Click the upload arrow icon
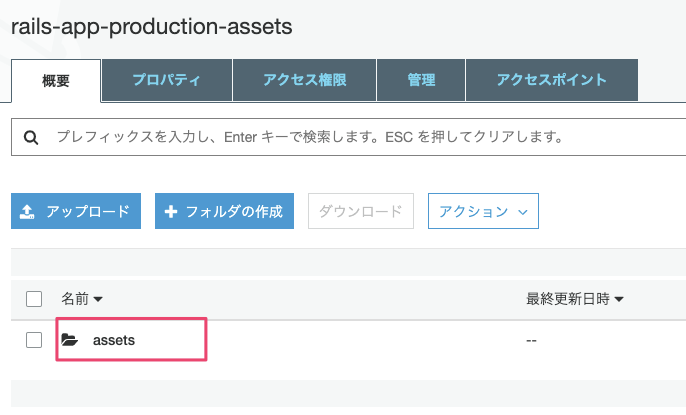This screenshot has height=415, width=686. pos(29,211)
